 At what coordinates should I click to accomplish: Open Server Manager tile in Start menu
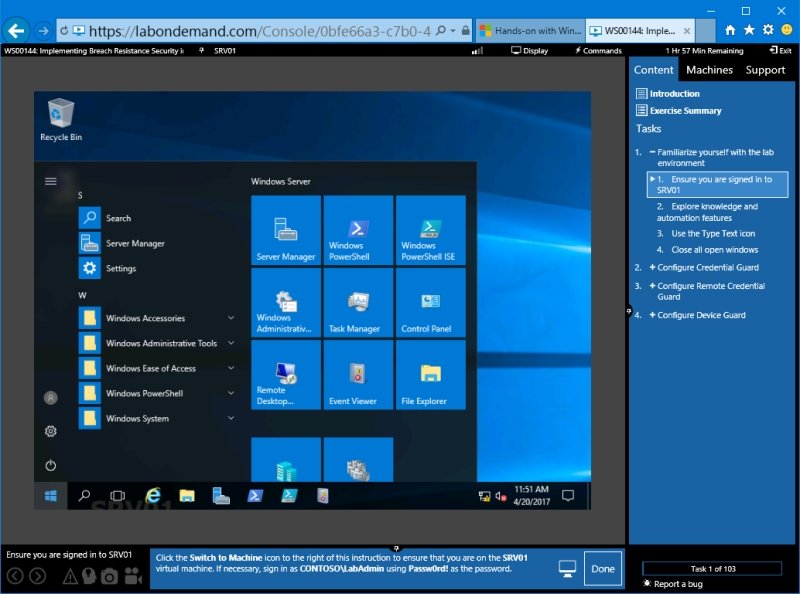286,230
